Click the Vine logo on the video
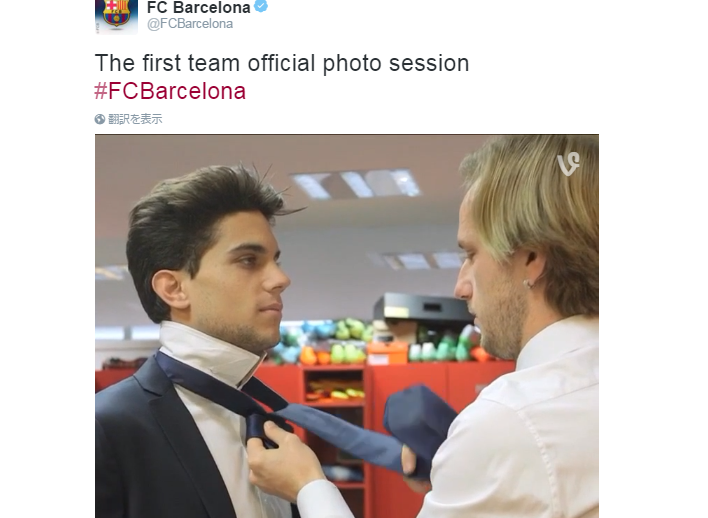Image resolution: width=708 pixels, height=518 pixels. 568,163
